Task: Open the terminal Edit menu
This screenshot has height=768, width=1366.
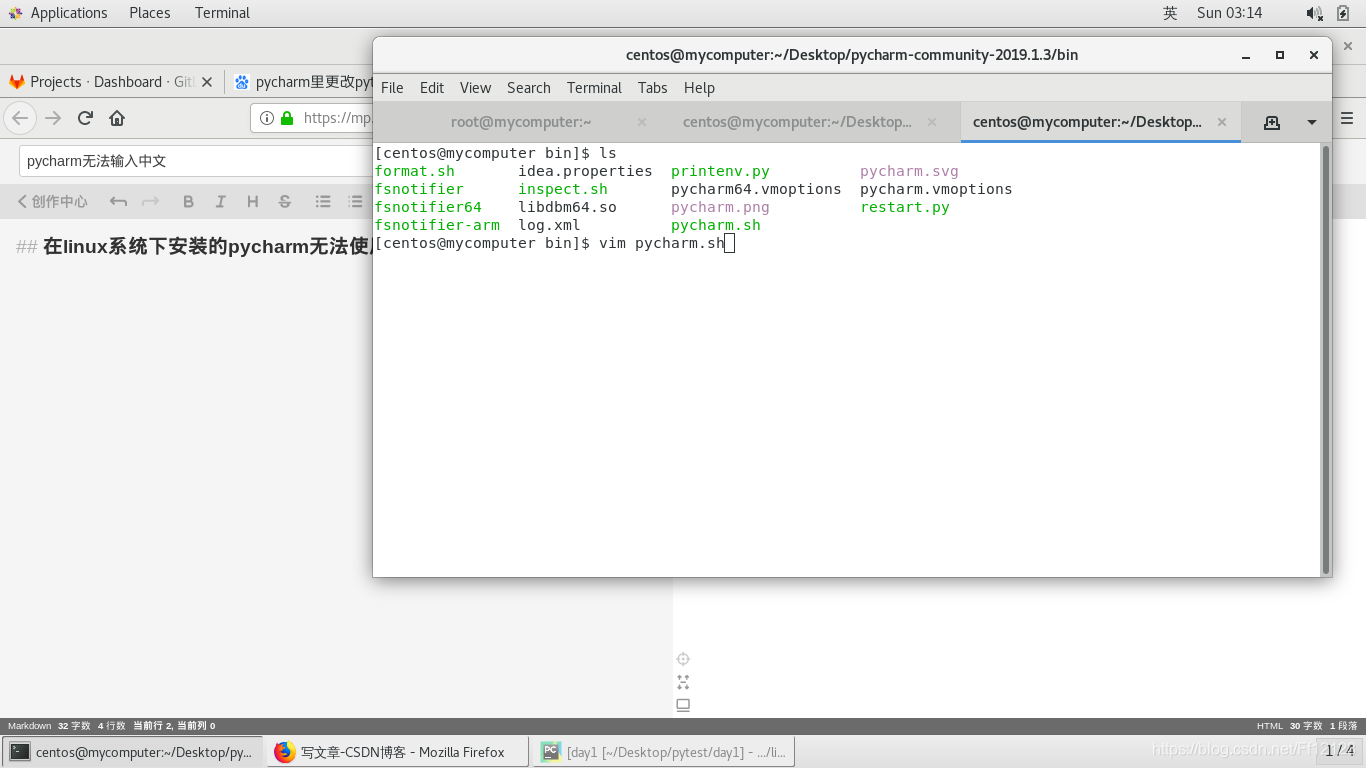Action: 432,88
